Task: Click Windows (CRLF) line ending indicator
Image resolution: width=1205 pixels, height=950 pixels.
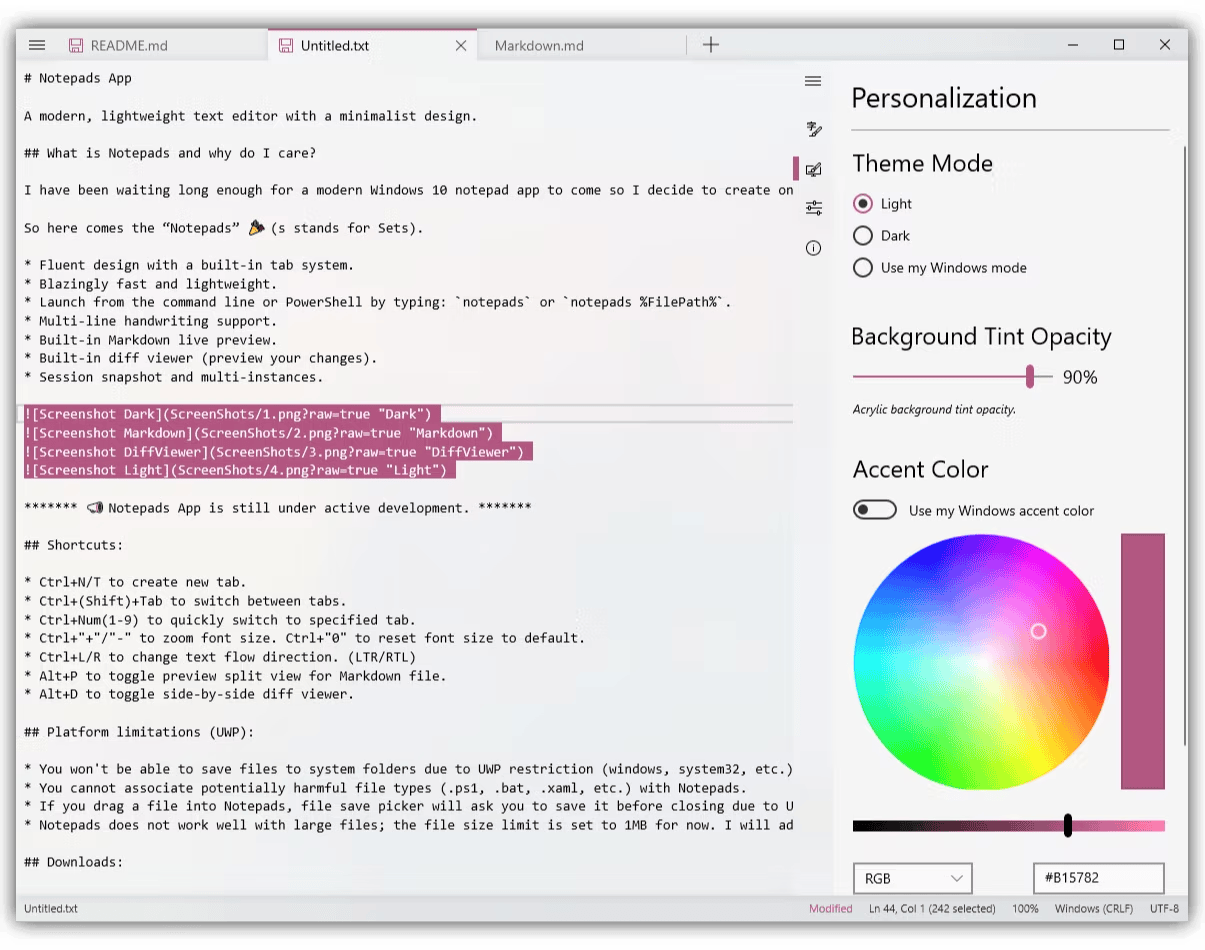Action: 1093,909
